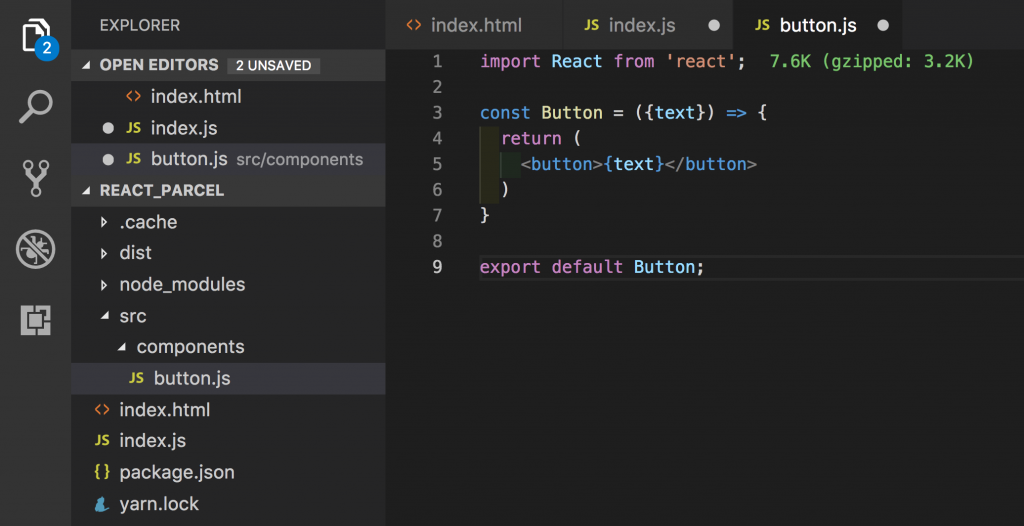Collapse the src folder
Screen dimensions: 1024x526
click(x=105, y=316)
